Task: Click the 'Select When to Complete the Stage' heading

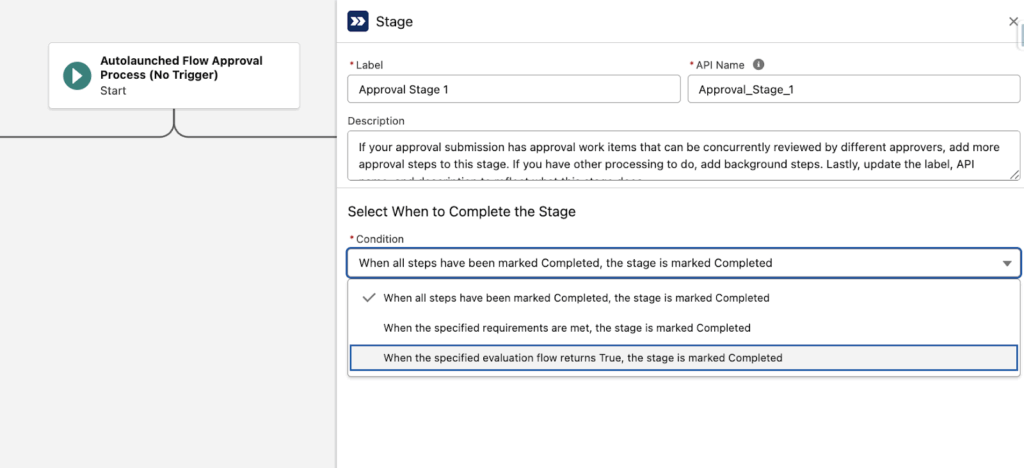Action: pos(462,211)
